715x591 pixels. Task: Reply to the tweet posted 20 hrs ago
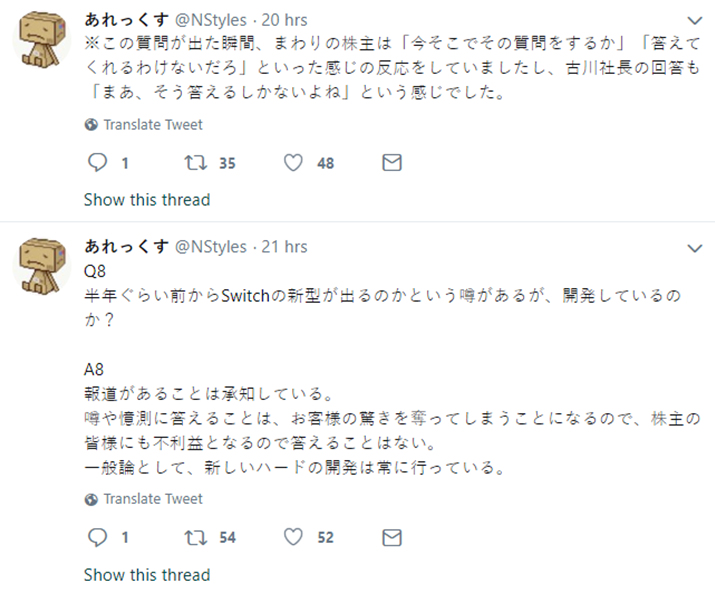pos(97,163)
